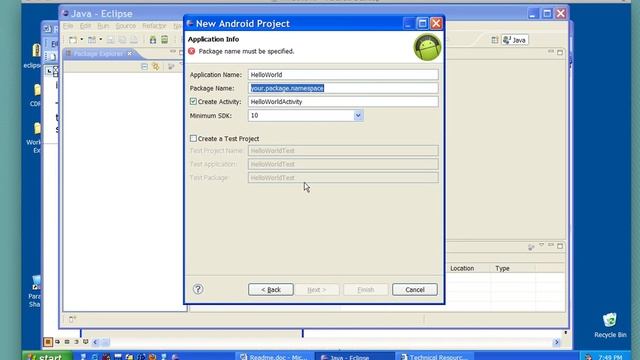The image size is (640, 360).
Task: Toggle the Create Activity checkbox
Action: coord(193,102)
